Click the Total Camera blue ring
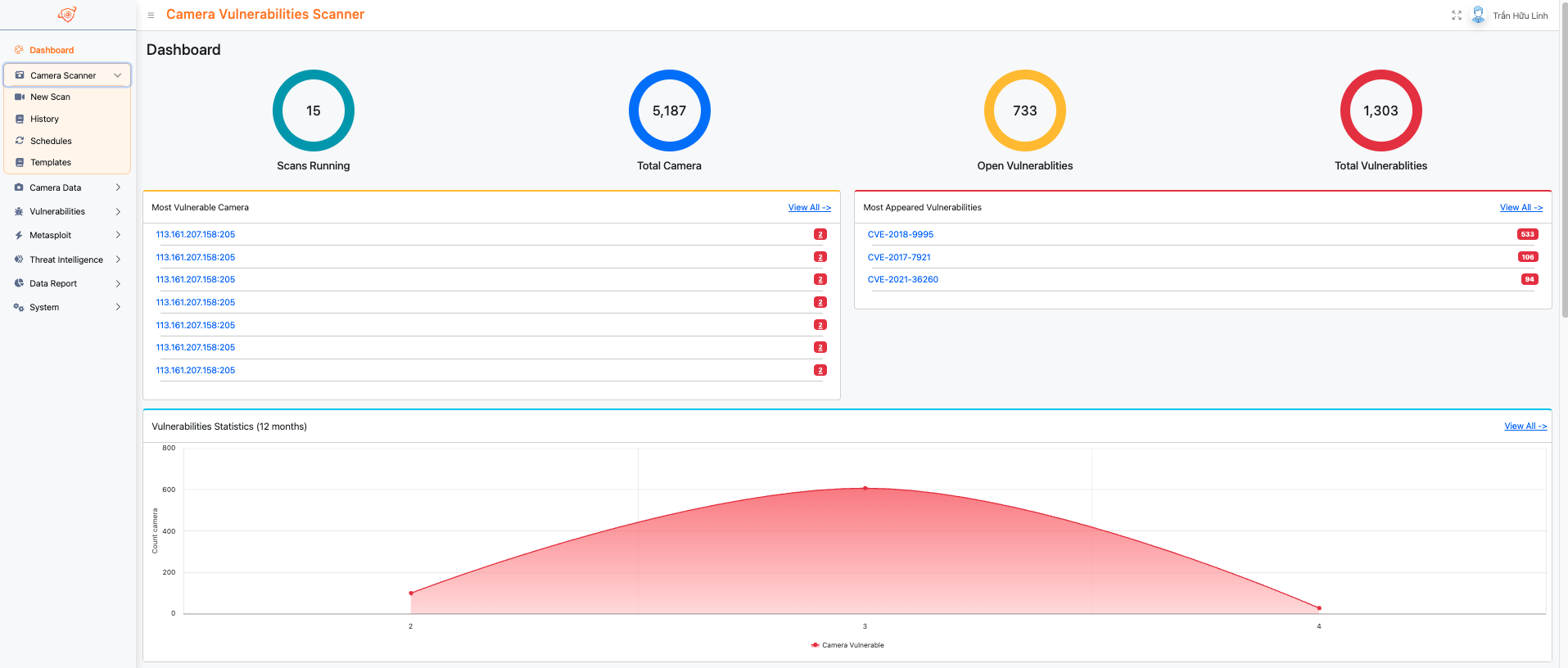Viewport: 1568px width, 668px height. click(669, 111)
